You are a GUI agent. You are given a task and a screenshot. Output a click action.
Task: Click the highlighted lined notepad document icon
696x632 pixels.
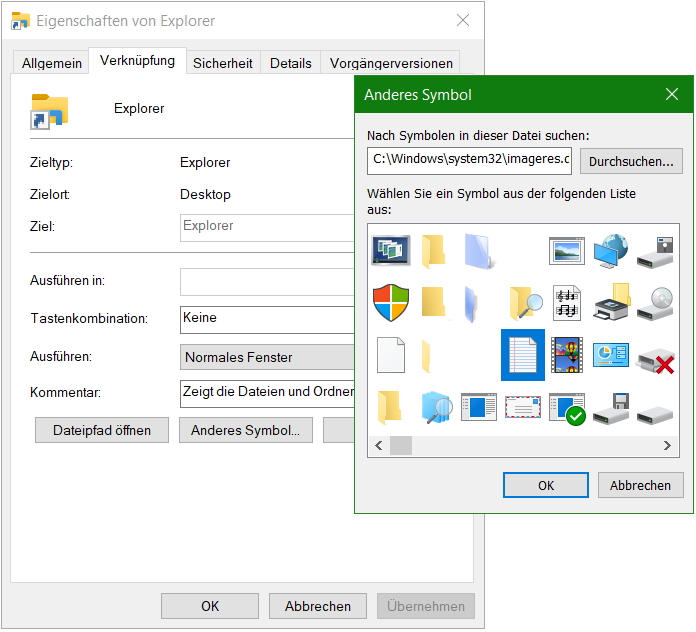(522, 355)
